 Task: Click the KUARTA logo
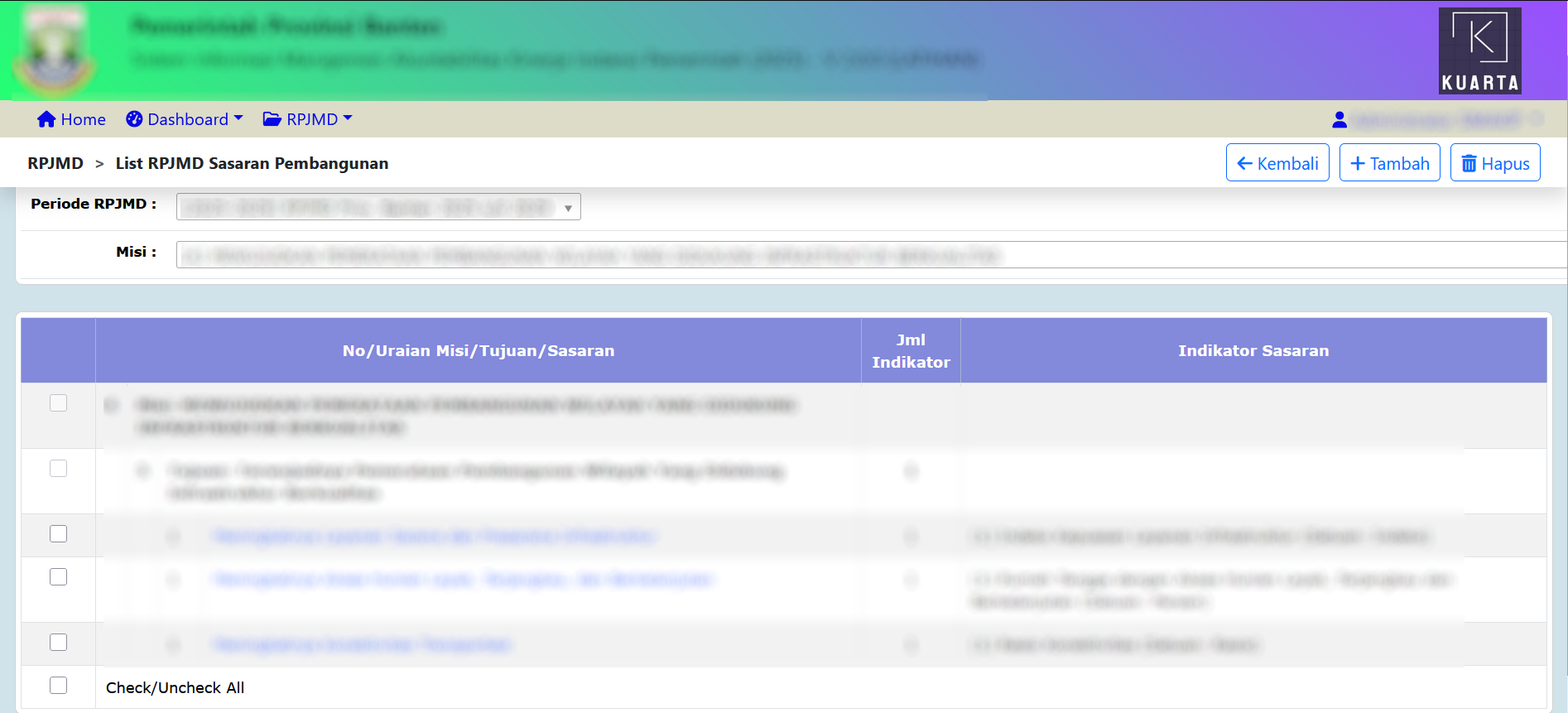tap(1479, 51)
